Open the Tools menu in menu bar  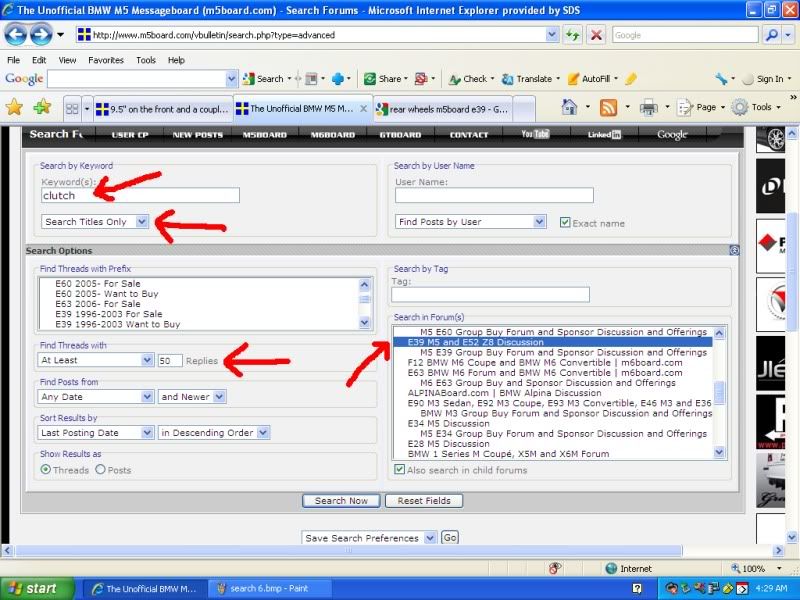coord(146,60)
